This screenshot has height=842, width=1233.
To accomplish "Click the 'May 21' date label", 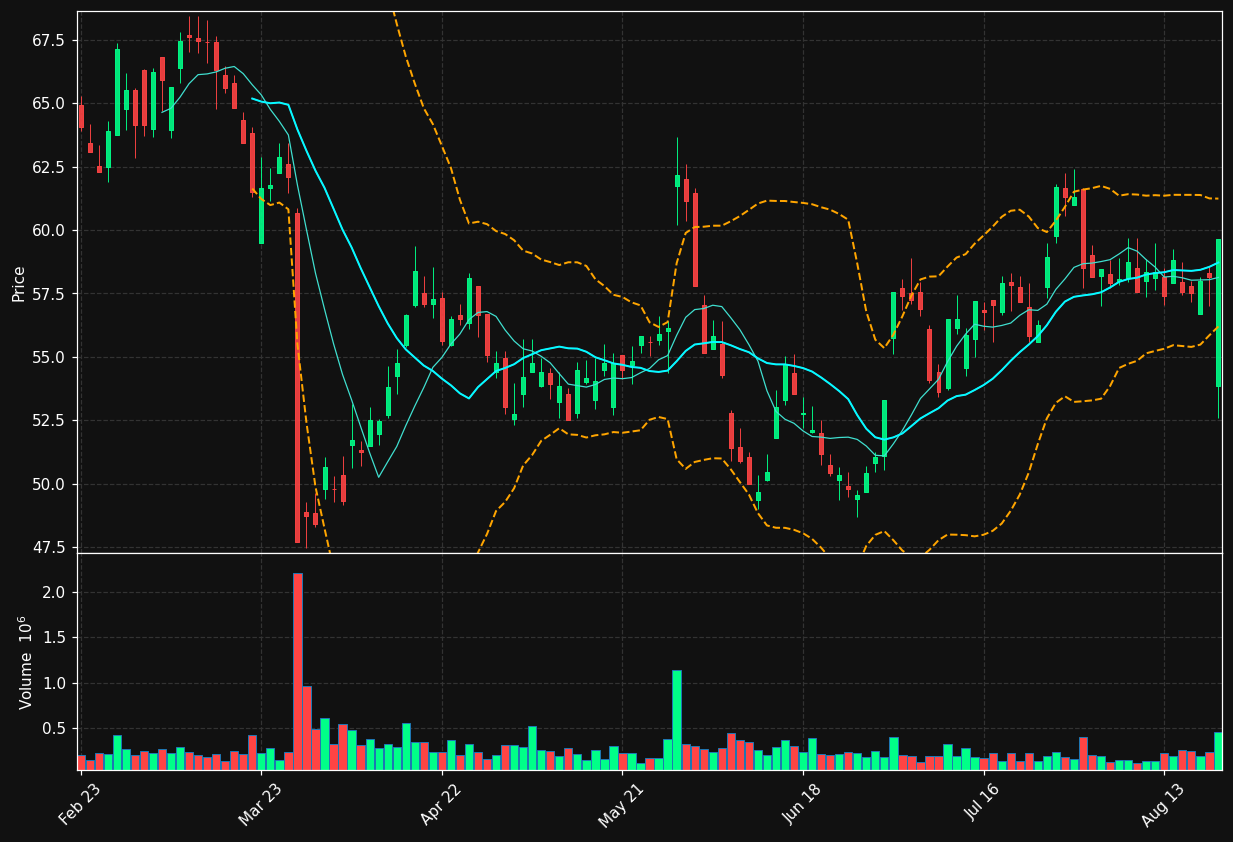I will [x=621, y=806].
